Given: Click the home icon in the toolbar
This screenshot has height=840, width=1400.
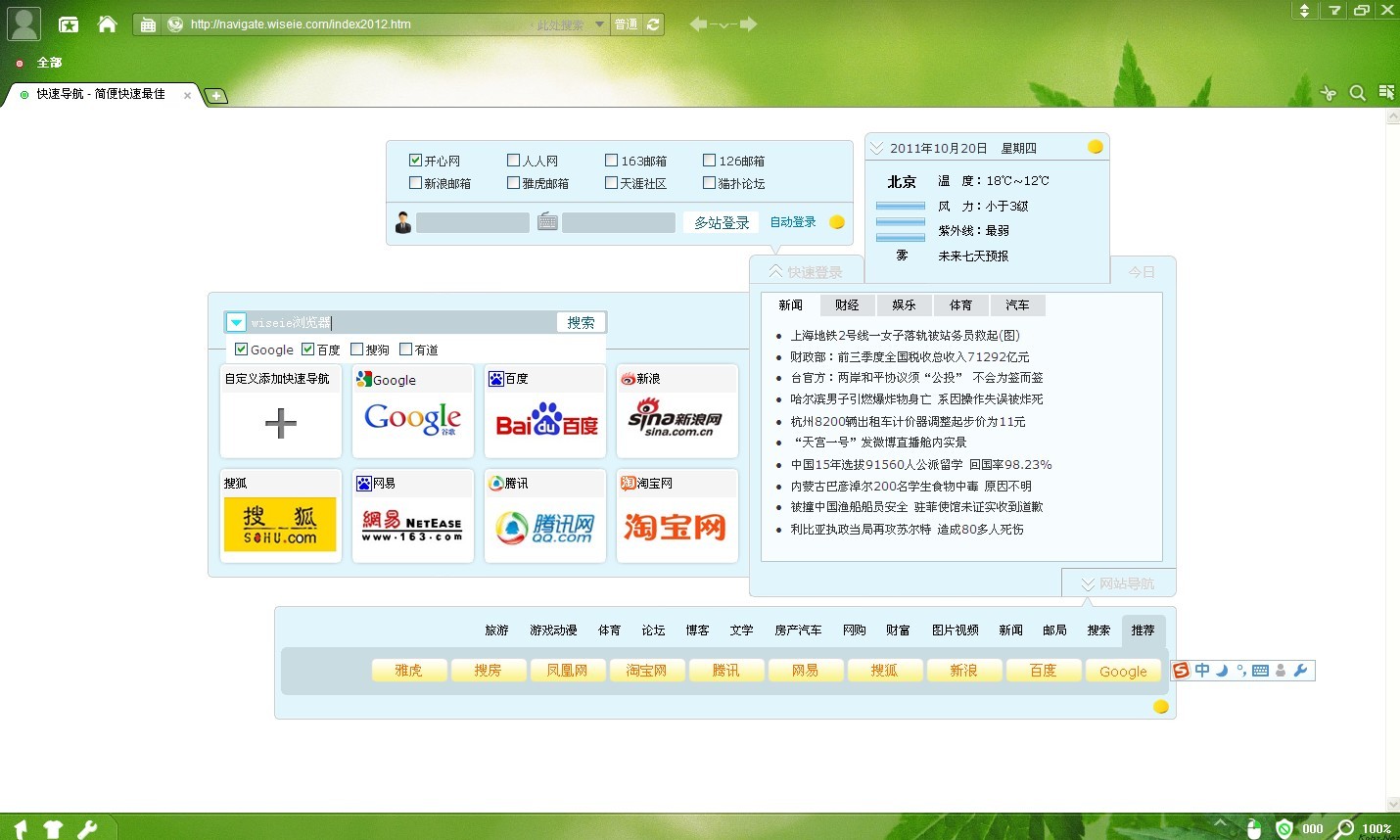Looking at the screenshot, I should point(108,24).
